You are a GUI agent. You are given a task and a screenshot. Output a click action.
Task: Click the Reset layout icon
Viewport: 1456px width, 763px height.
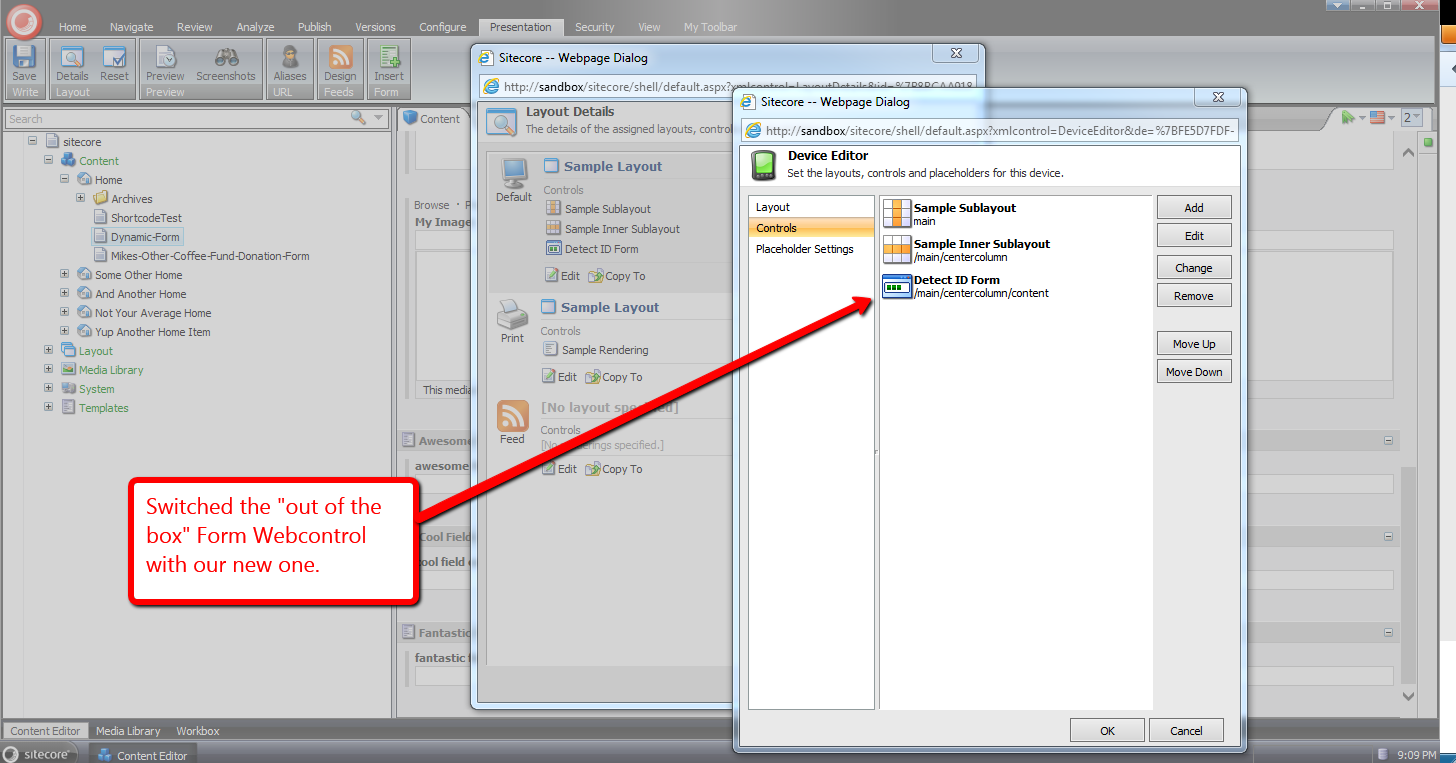114,59
